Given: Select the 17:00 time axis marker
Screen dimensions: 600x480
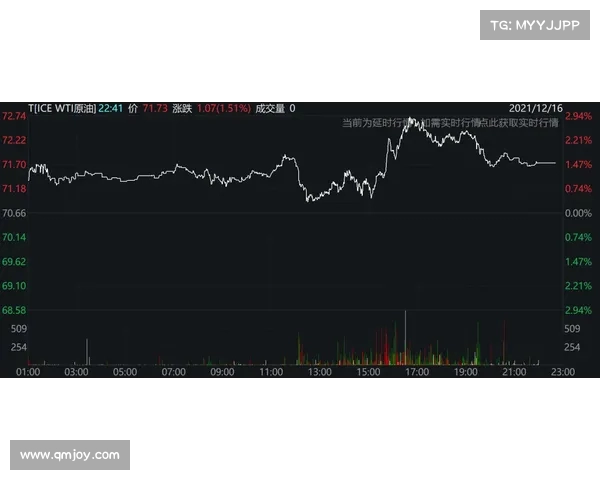Looking at the screenshot, I should [417, 372].
